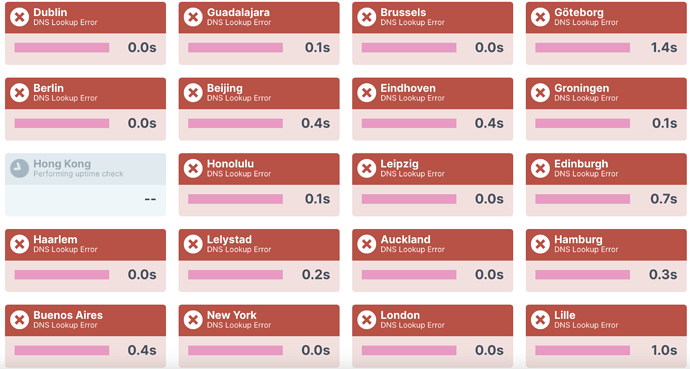This screenshot has height=369, width=690.
Task: Click the Groningen 0.1s response time value
Action: click(664, 123)
